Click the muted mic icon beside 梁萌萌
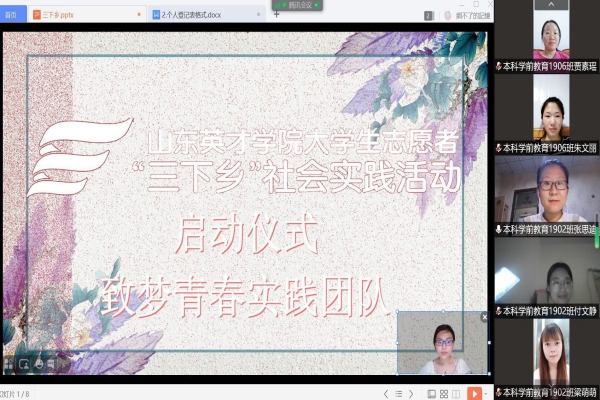 [498, 392]
